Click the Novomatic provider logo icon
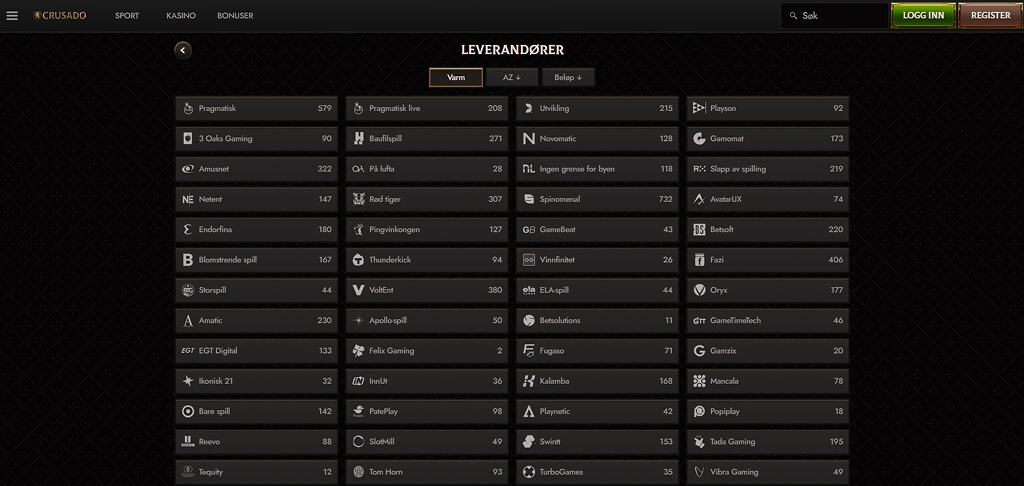The width and height of the screenshot is (1024, 486). 529,138
